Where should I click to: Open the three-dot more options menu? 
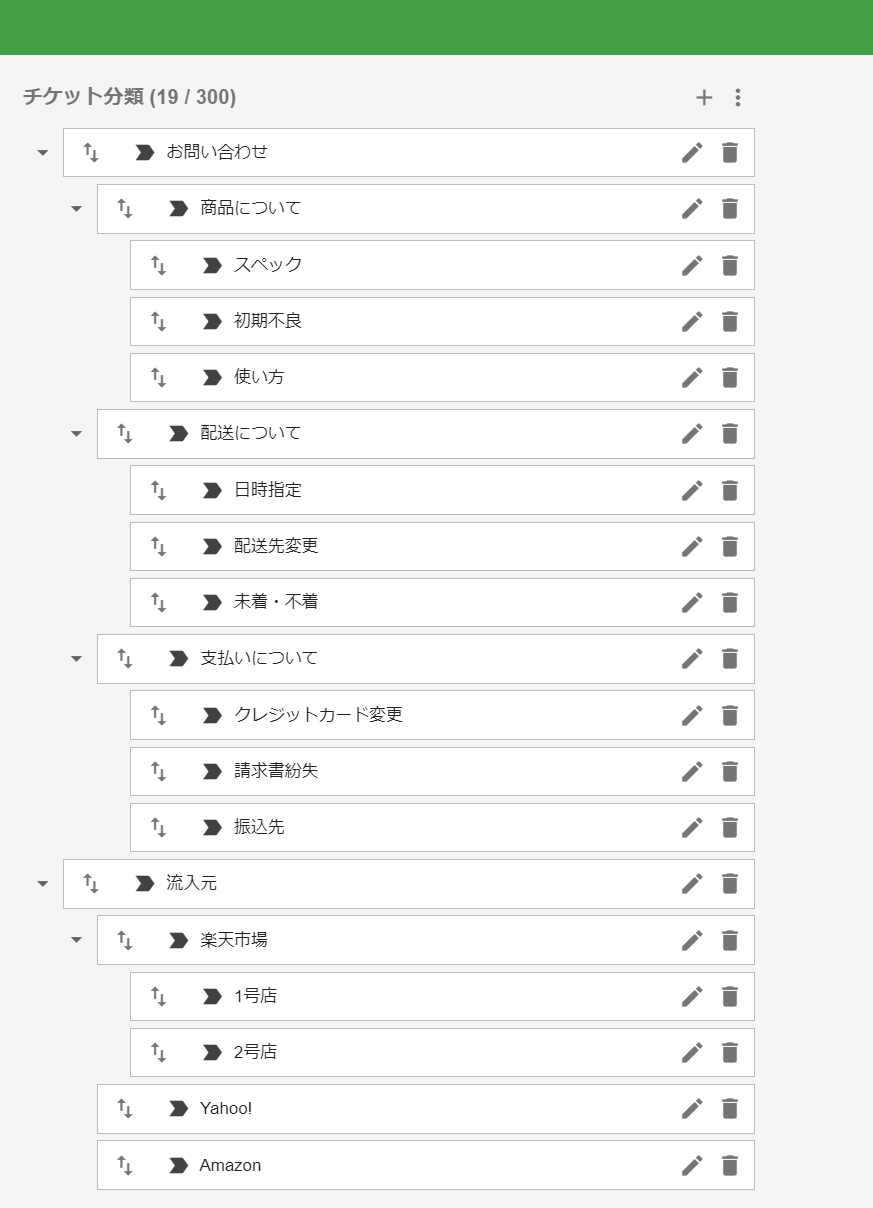(738, 97)
